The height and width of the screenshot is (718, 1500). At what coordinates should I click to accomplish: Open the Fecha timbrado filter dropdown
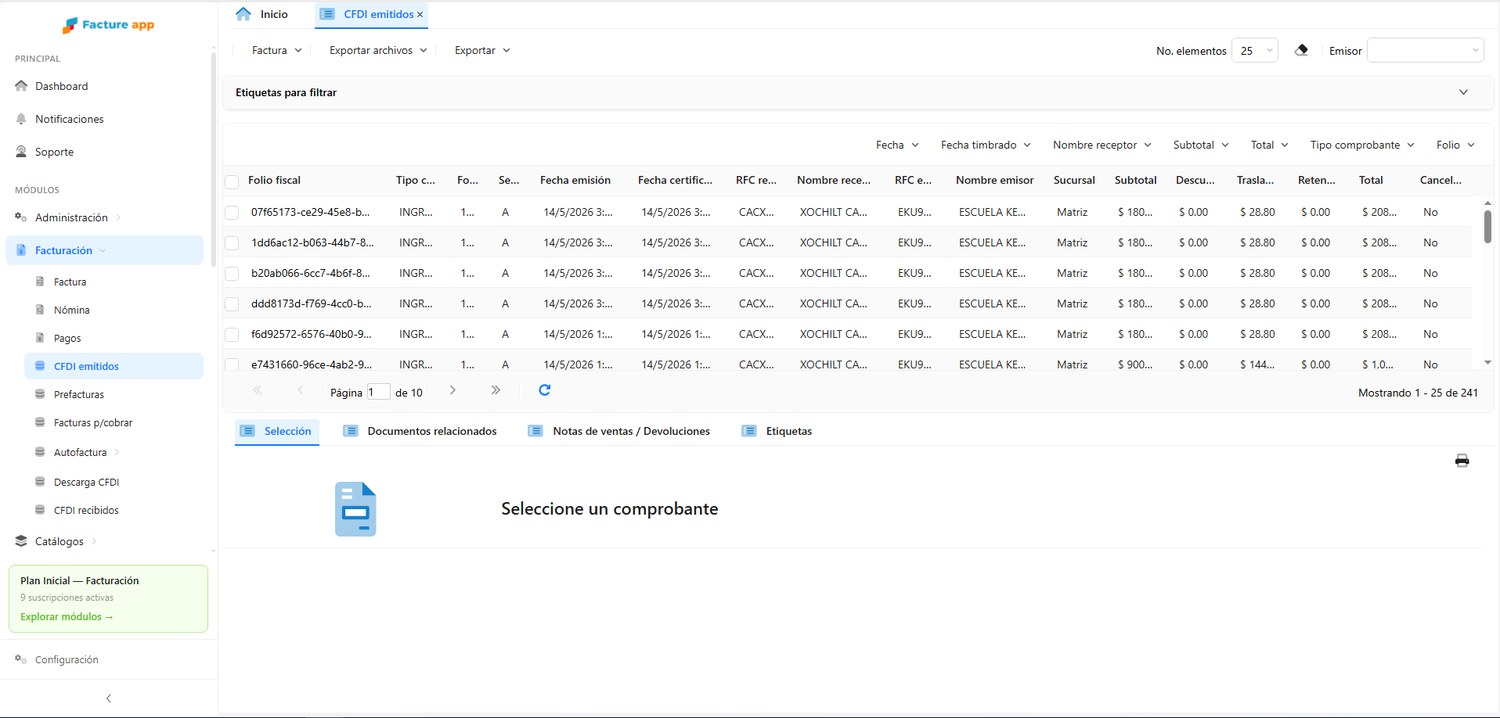pyautogui.click(x=986, y=145)
